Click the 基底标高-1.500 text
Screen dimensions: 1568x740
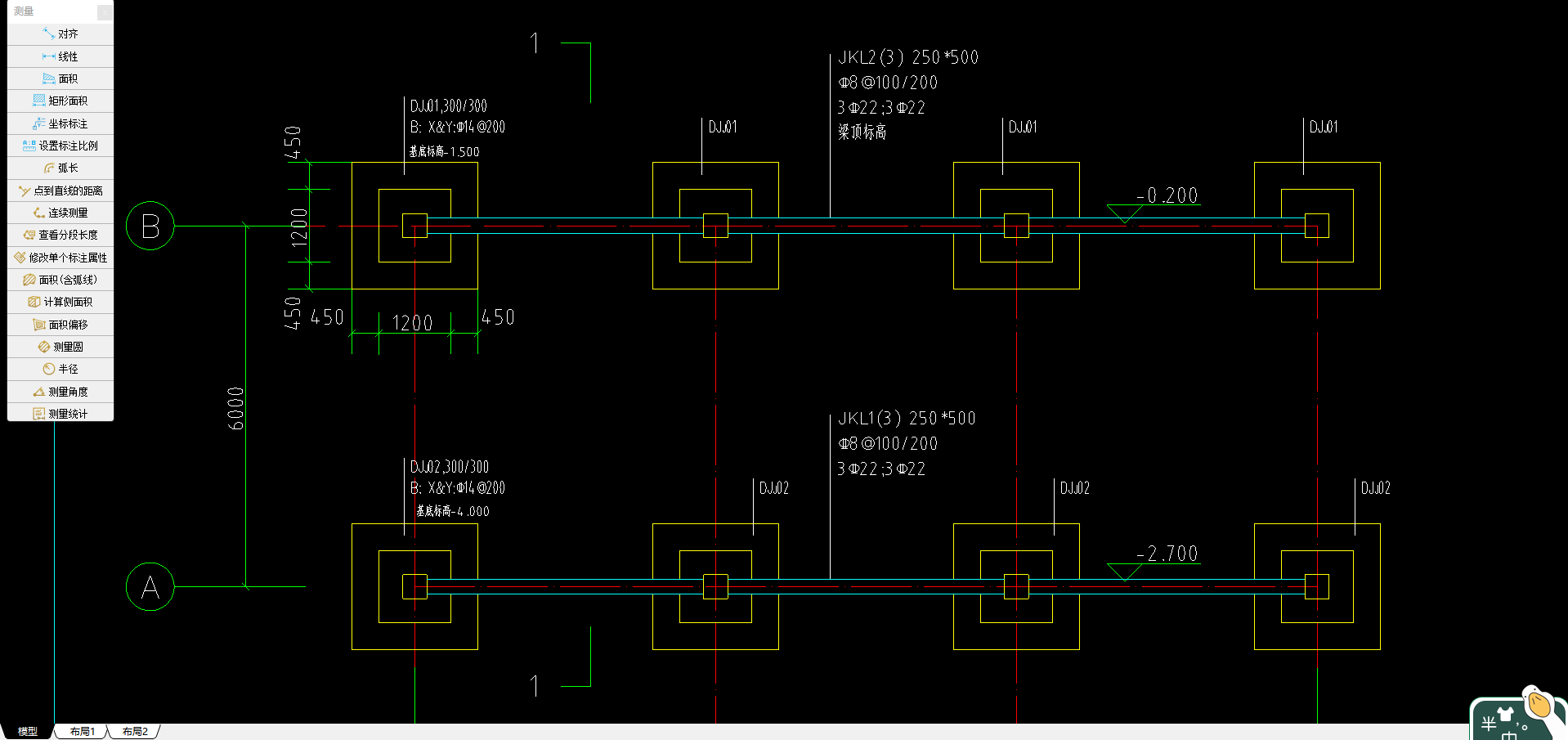point(444,152)
